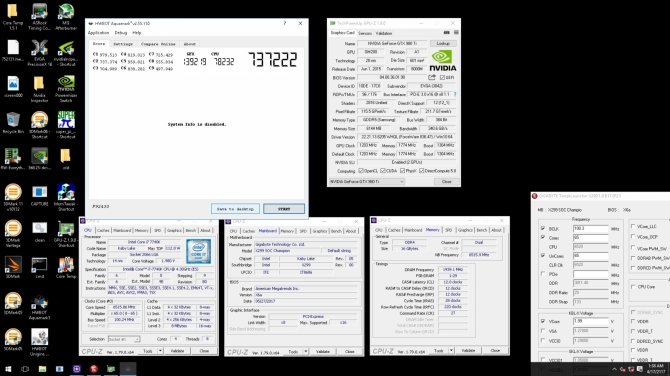
Task: Launch the EVGA PrecisionX 16 shortcut
Action: click(39, 53)
